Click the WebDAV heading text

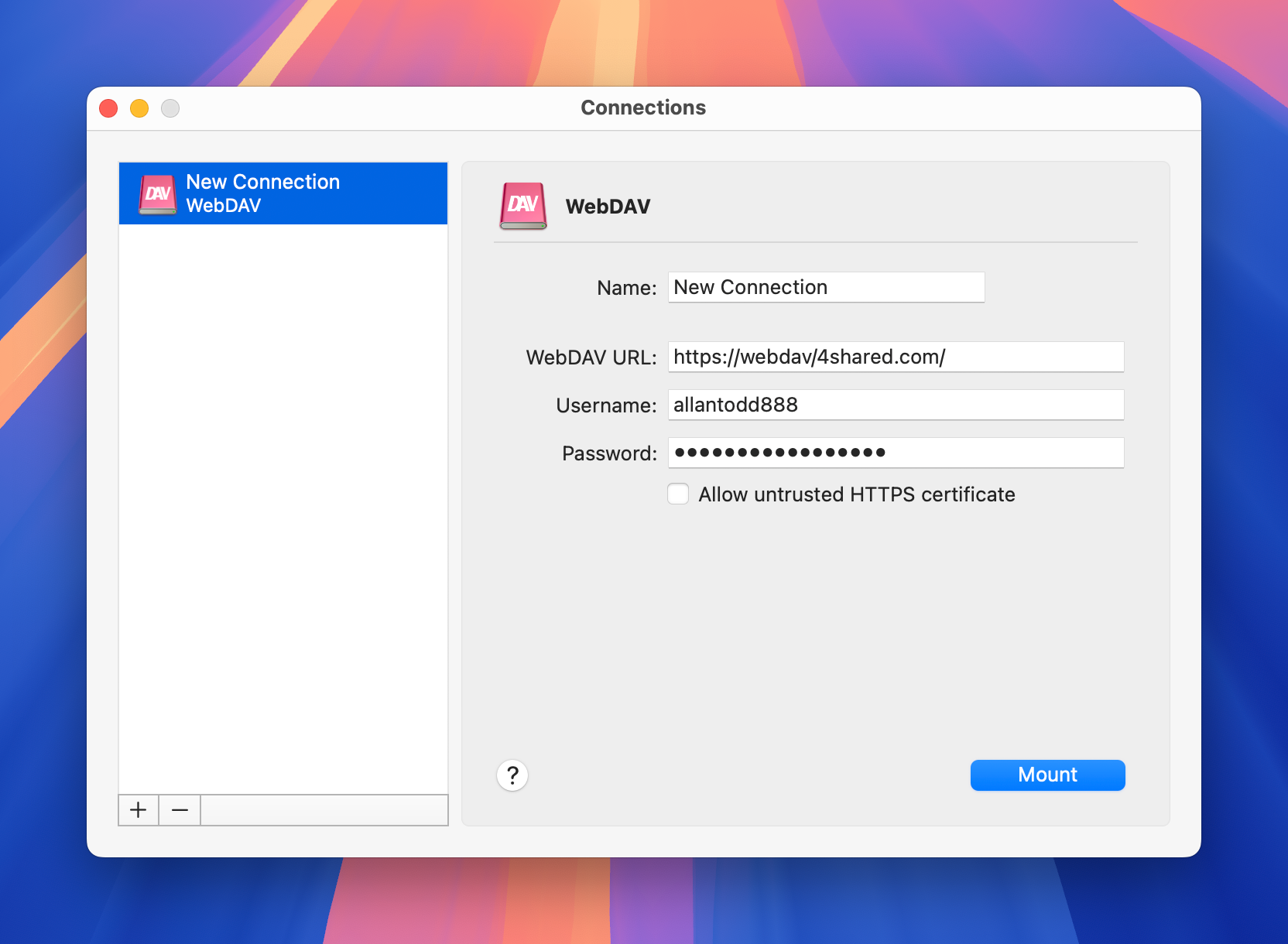608,207
